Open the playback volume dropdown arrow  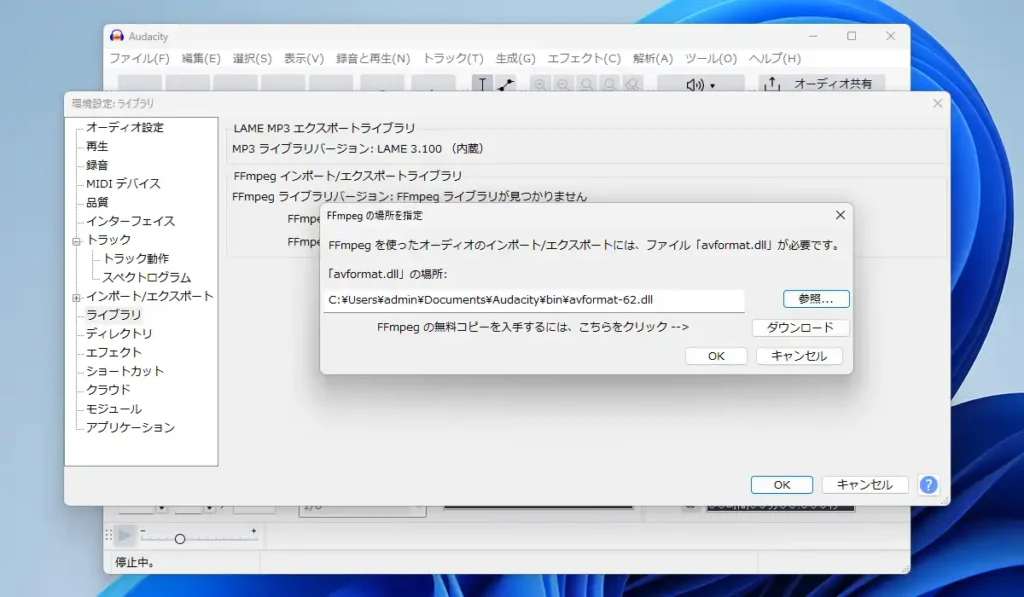(x=712, y=84)
